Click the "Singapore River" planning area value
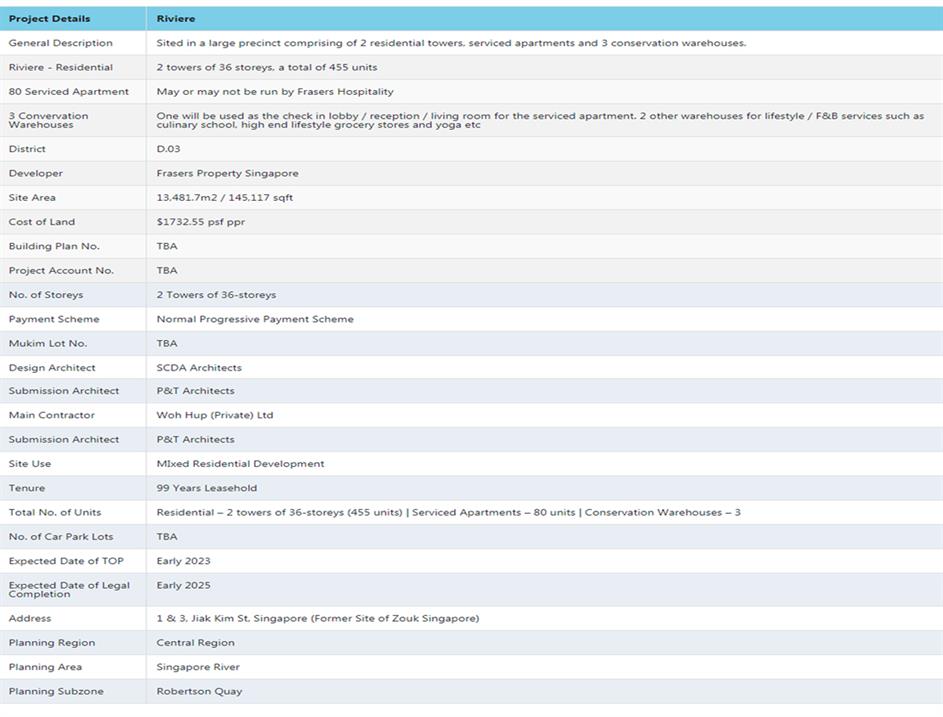Viewport: 943px width, 717px height. [x=198, y=667]
